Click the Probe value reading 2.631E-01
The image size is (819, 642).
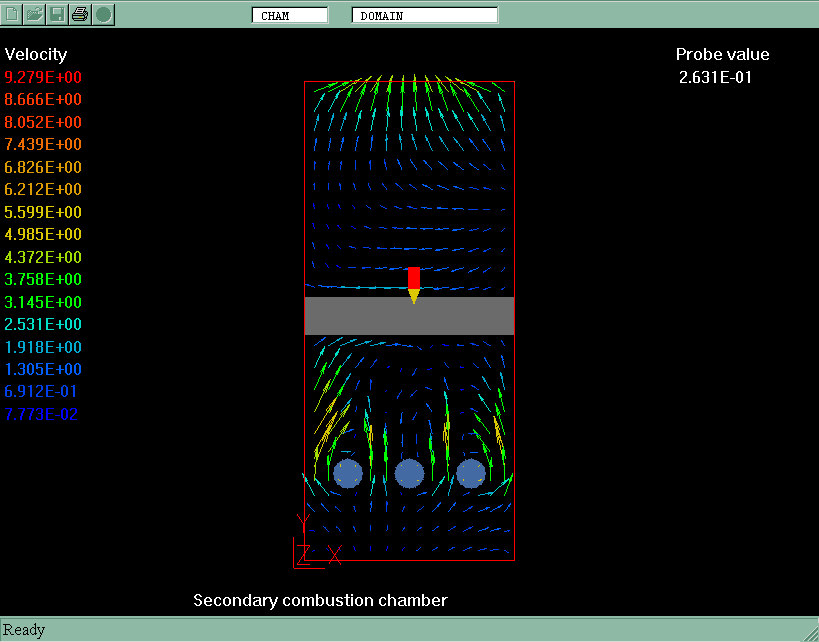point(715,77)
